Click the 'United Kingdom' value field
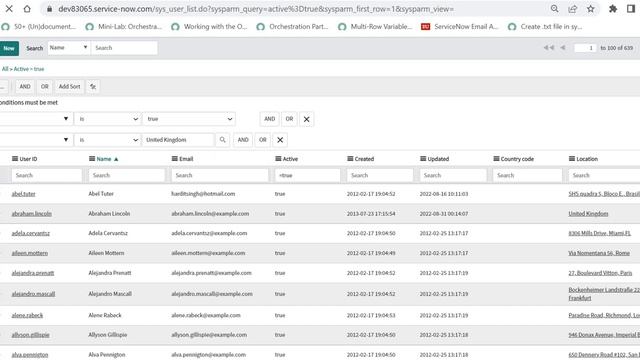The image size is (640, 360). 178,140
